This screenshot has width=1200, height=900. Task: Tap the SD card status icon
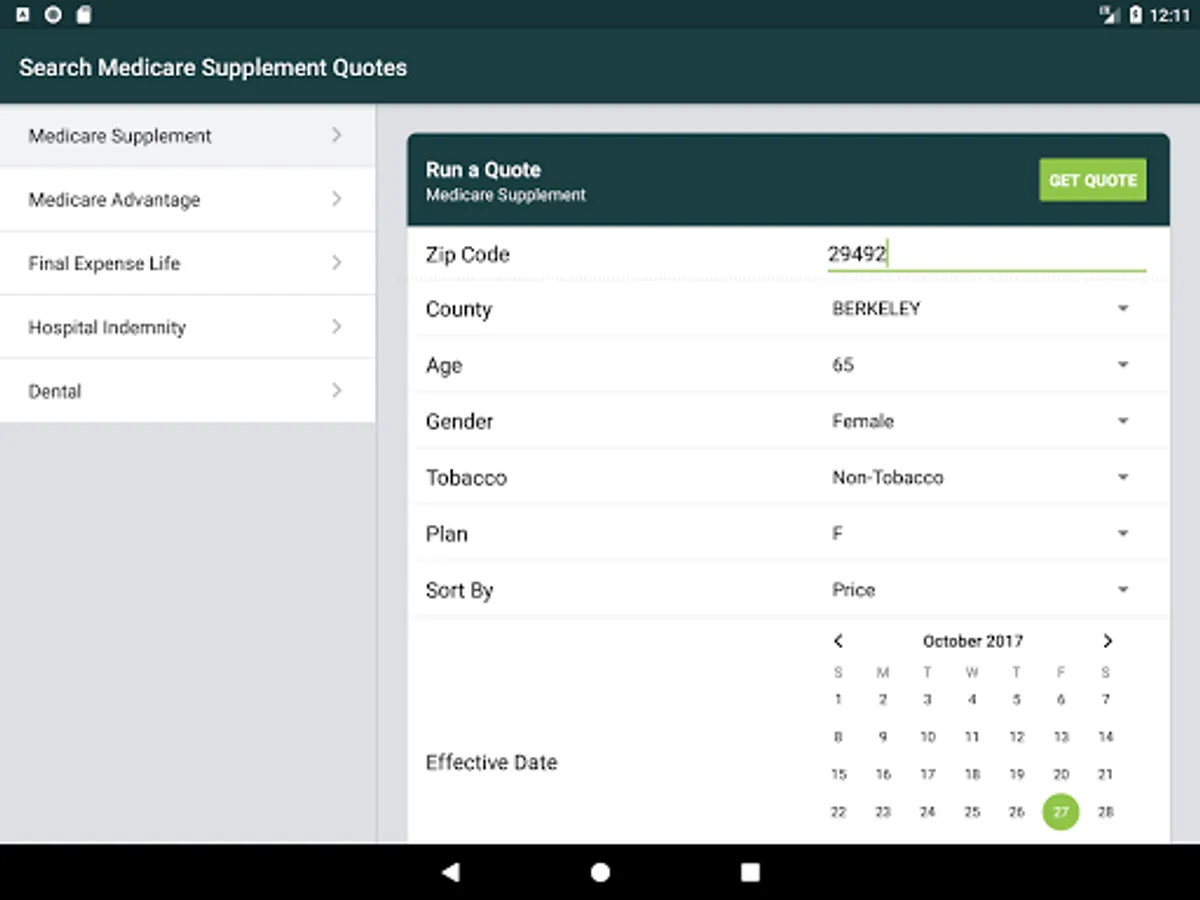[84, 15]
